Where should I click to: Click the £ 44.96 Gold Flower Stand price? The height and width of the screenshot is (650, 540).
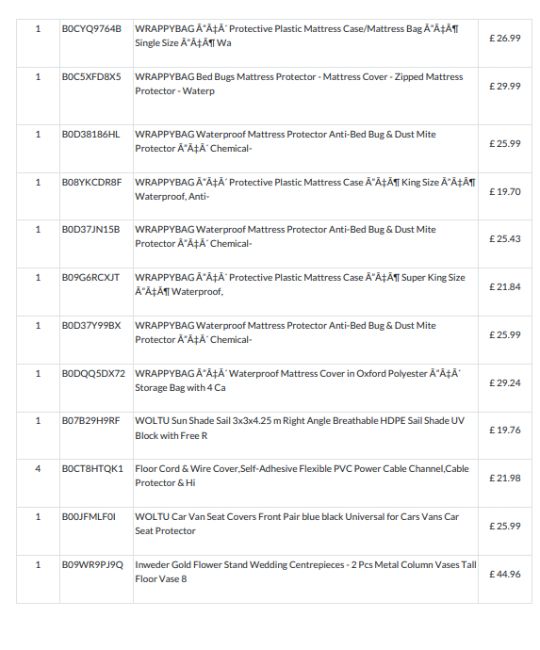pyautogui.click(x=505, y=574)
